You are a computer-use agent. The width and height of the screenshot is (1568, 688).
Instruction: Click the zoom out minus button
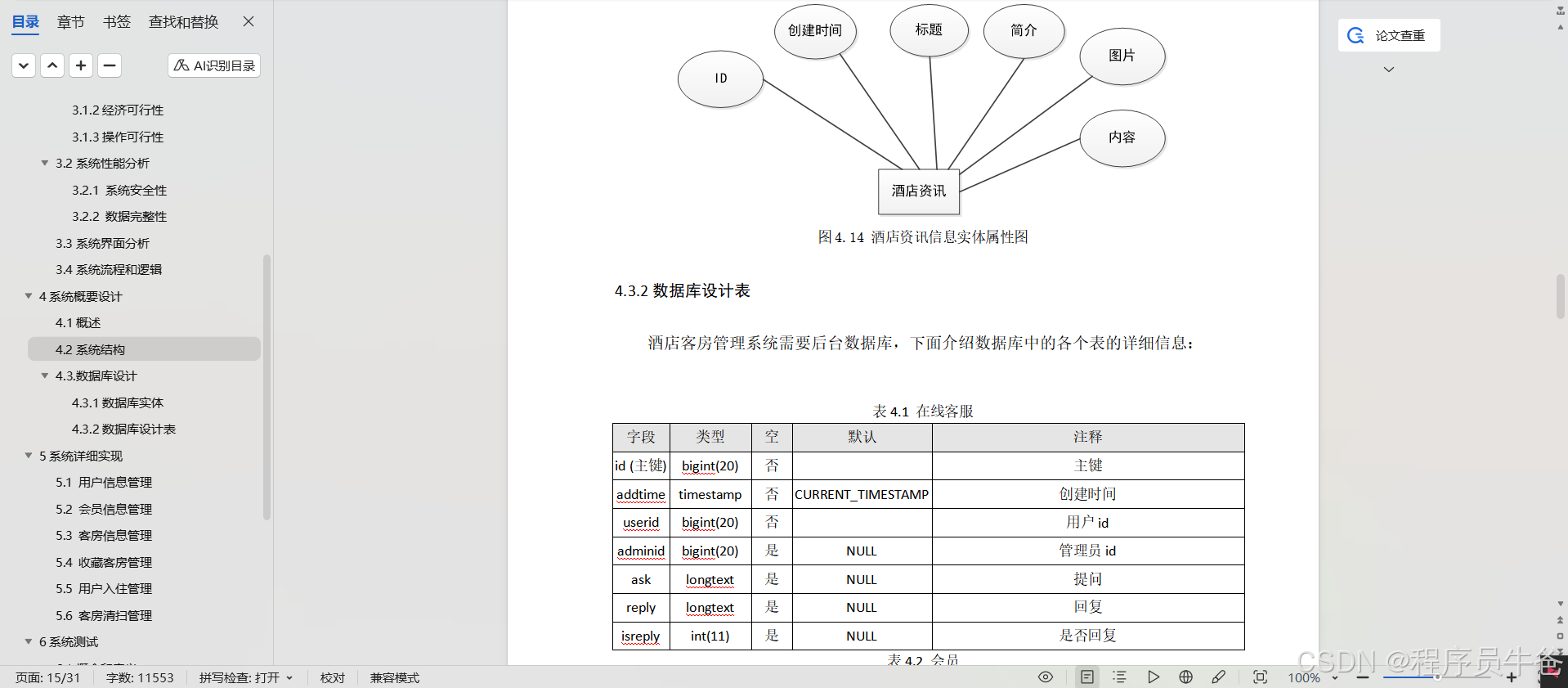pos(1363,677)
